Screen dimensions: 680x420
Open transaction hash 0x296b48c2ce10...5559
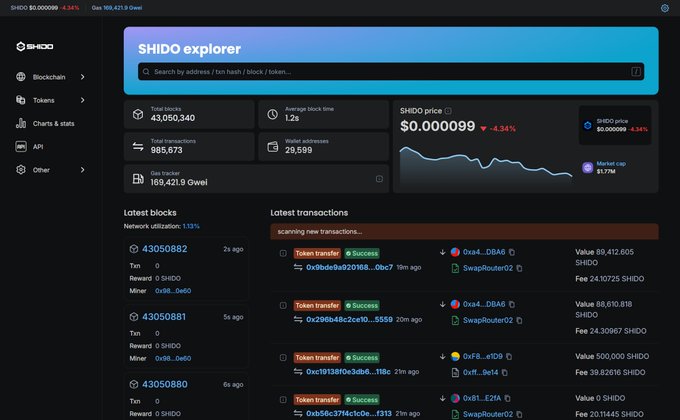coord(349,319)
